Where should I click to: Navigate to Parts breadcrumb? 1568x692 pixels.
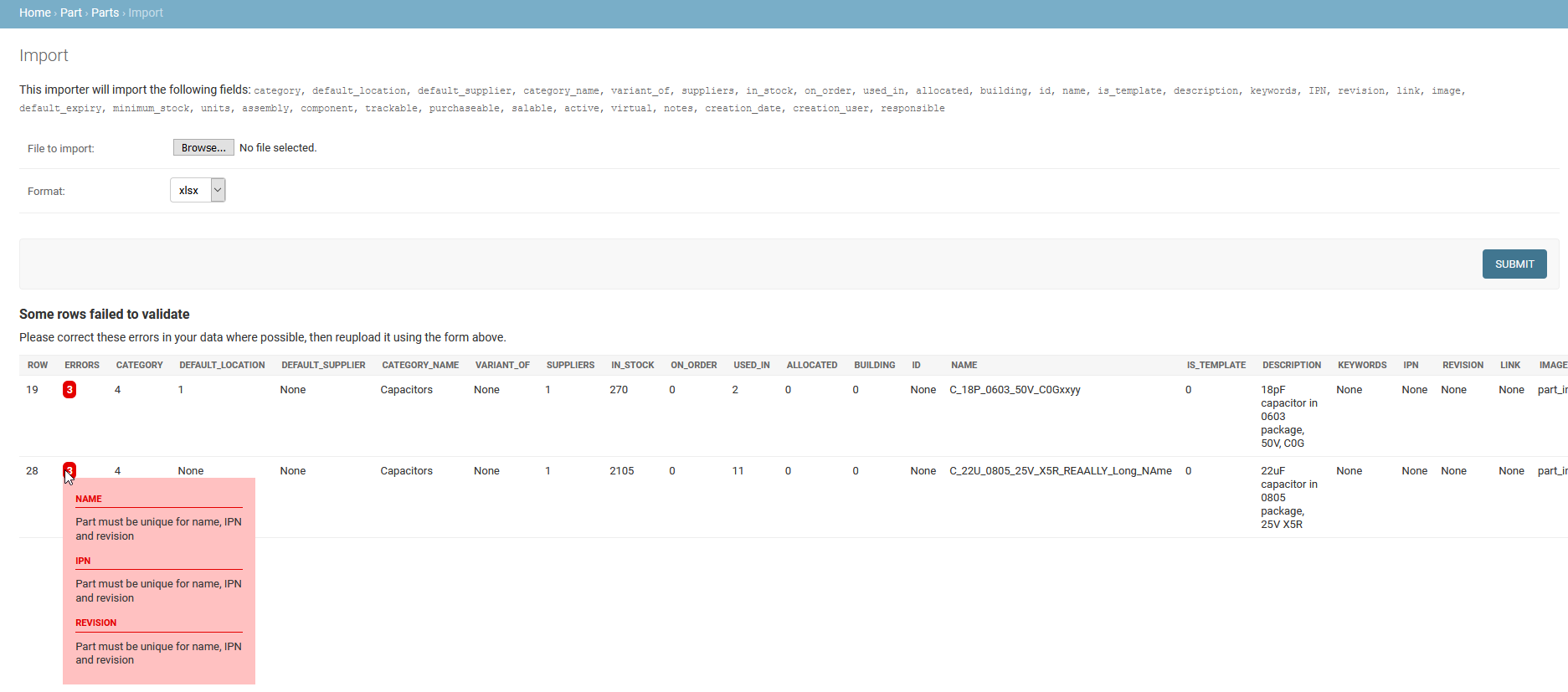point(105,13)
